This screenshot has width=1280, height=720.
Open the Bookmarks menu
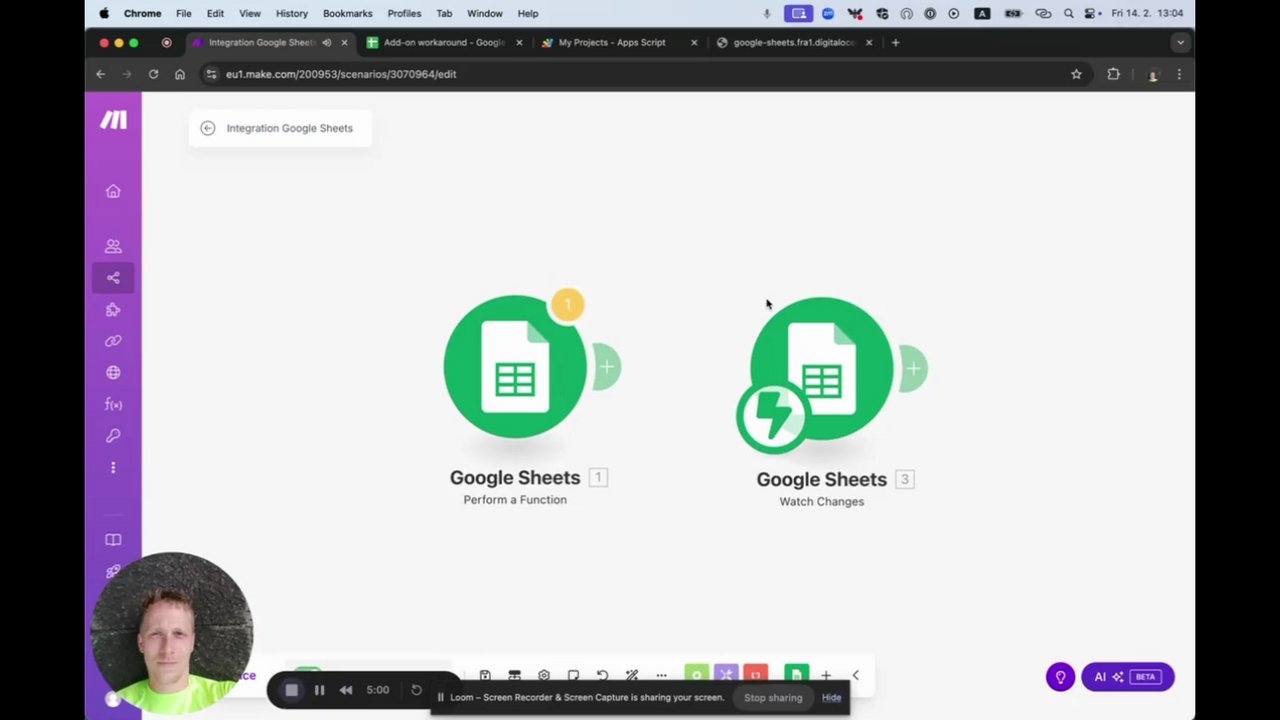click(348, 13)
